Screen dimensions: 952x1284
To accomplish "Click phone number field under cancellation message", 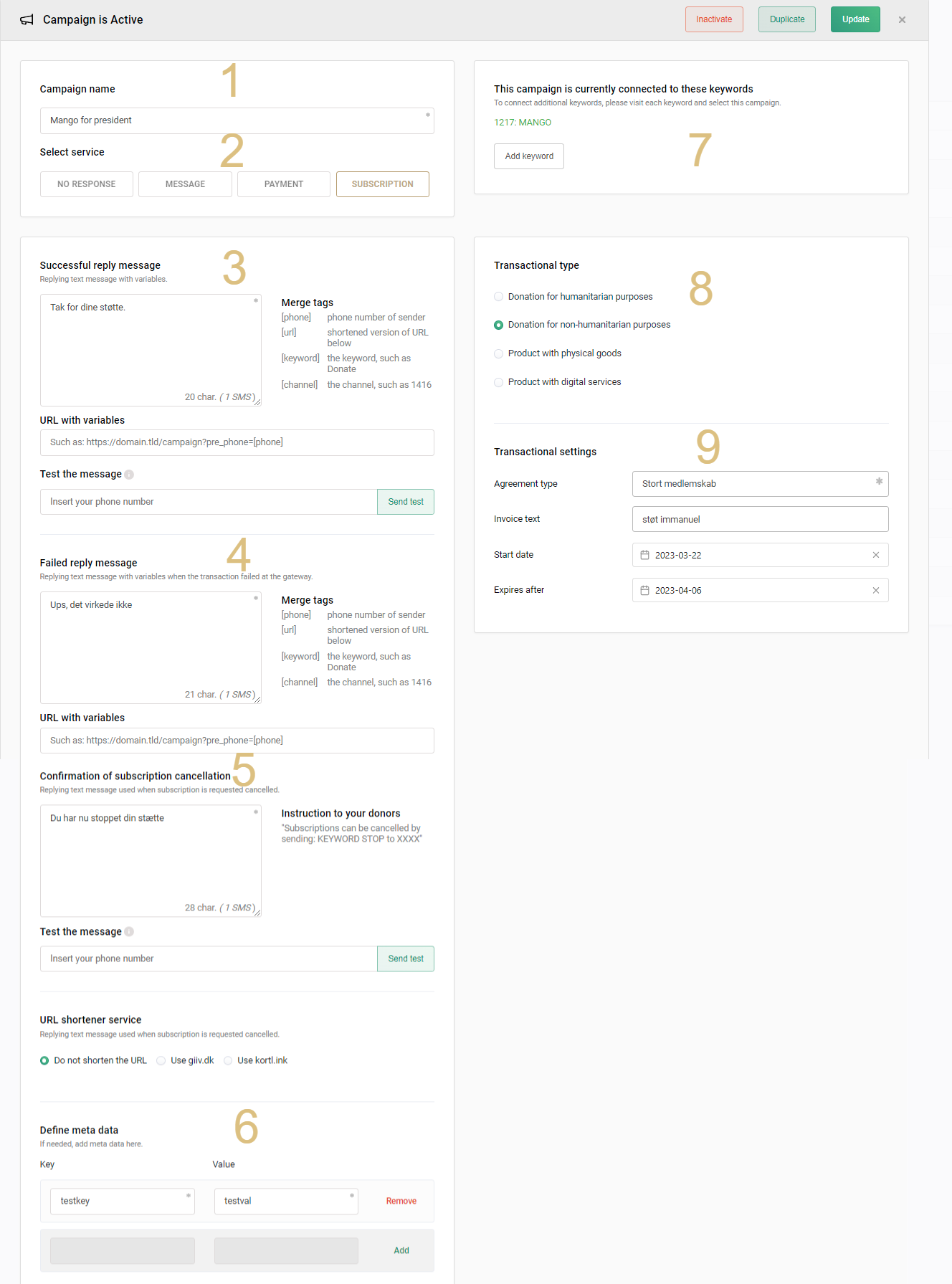I will pos(209,959).
